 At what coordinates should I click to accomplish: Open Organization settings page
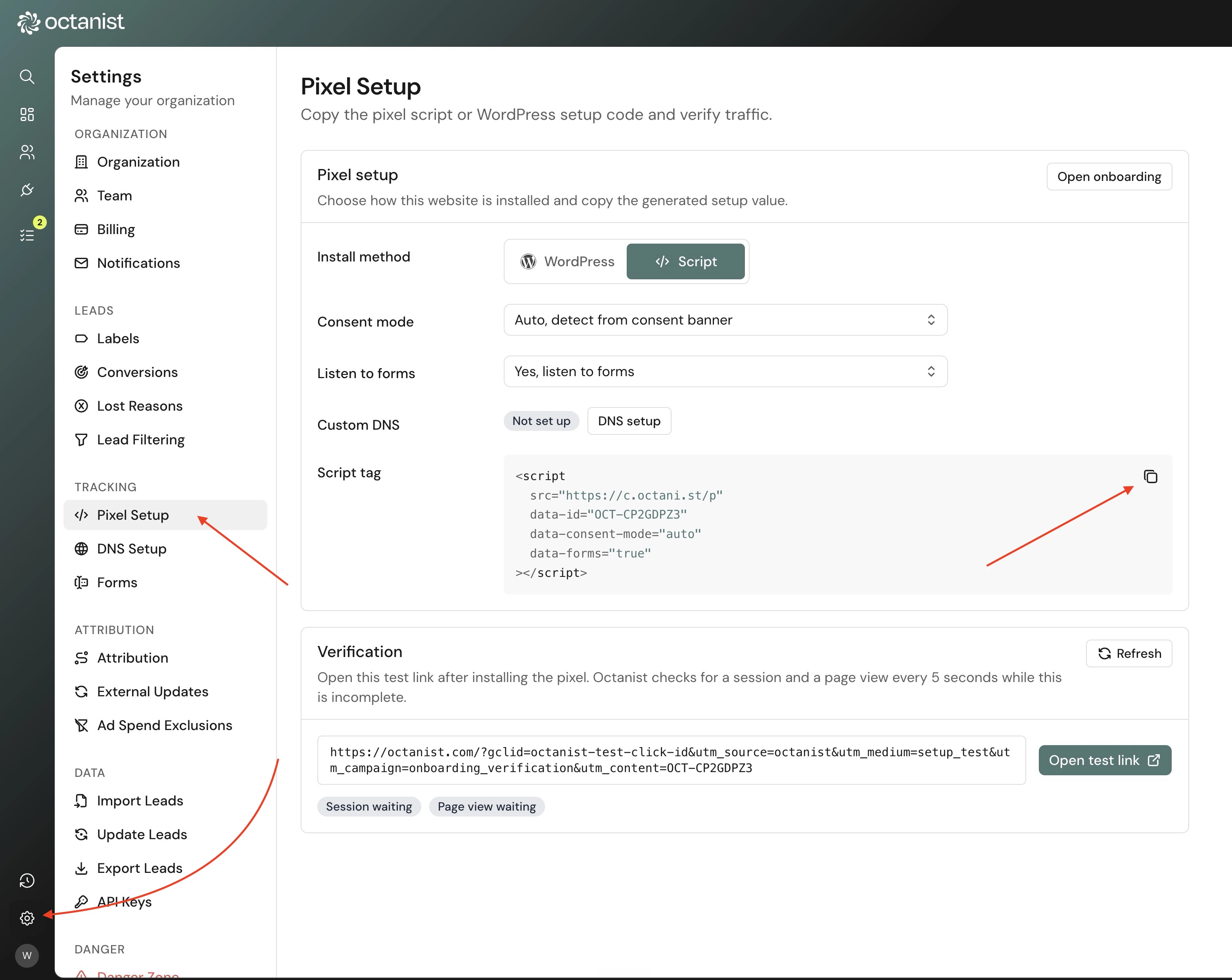pyautogui.click(x=165, y=162)
